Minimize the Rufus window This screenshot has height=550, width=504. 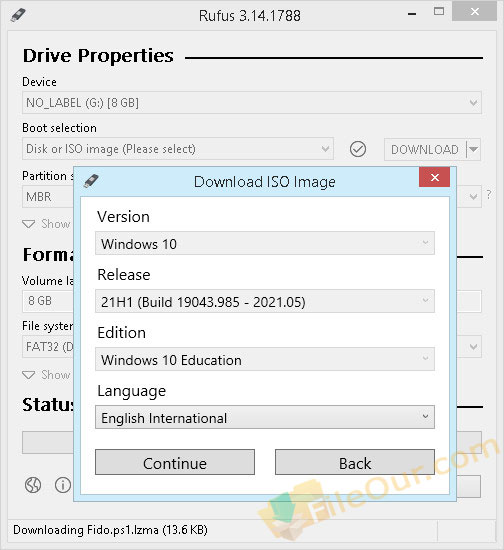[412, 14]
